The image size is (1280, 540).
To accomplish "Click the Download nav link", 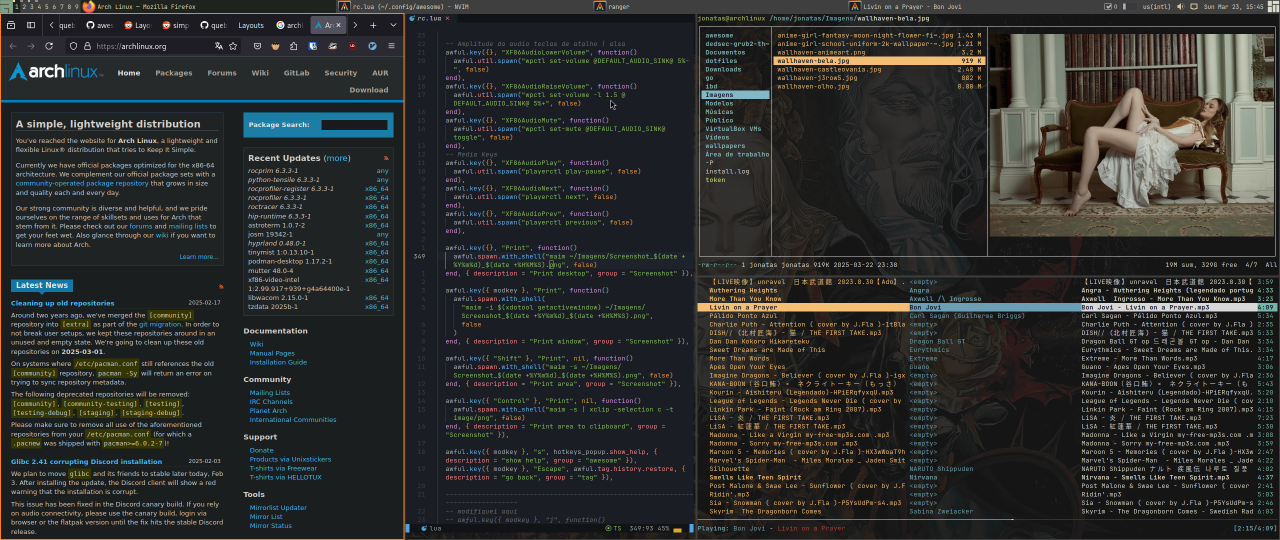I will coord(369,89).
